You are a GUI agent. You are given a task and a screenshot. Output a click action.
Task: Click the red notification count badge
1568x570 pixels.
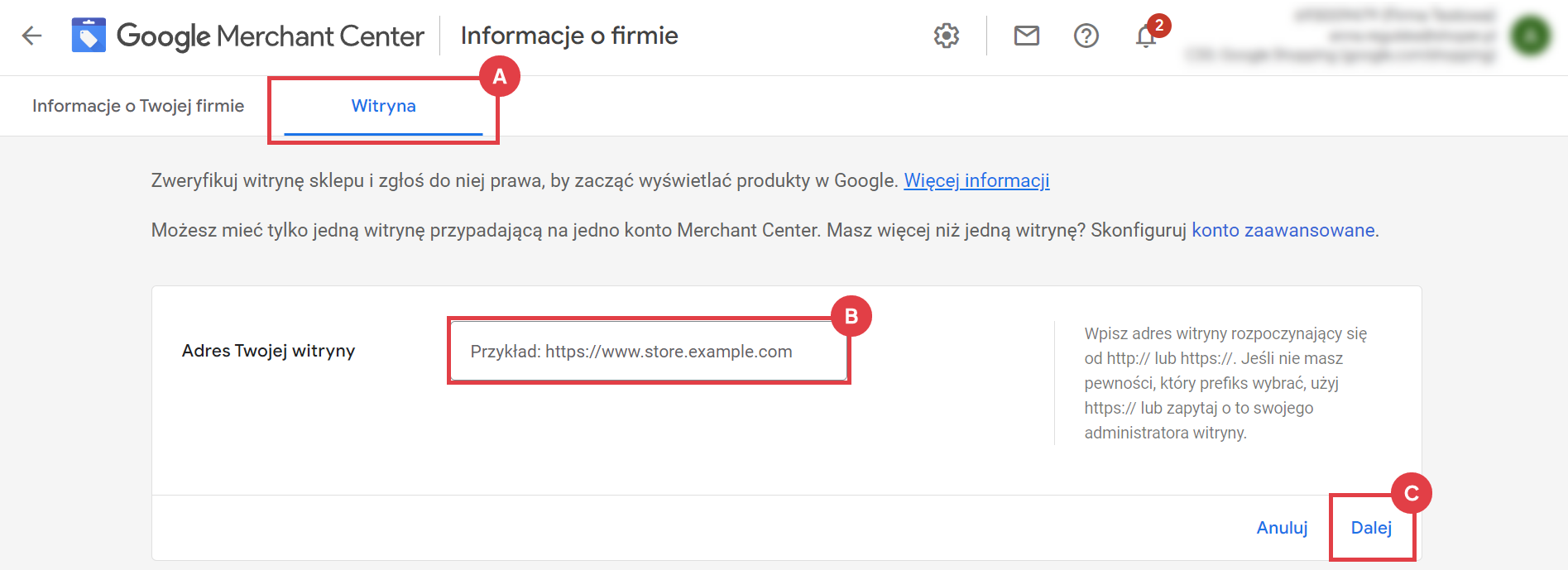(x=1159, y=26)
